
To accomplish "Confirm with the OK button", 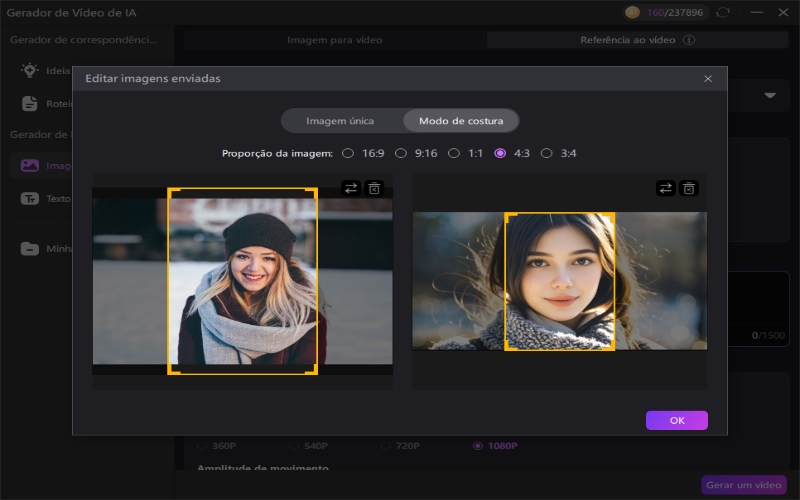I will [x=676, y=420].
